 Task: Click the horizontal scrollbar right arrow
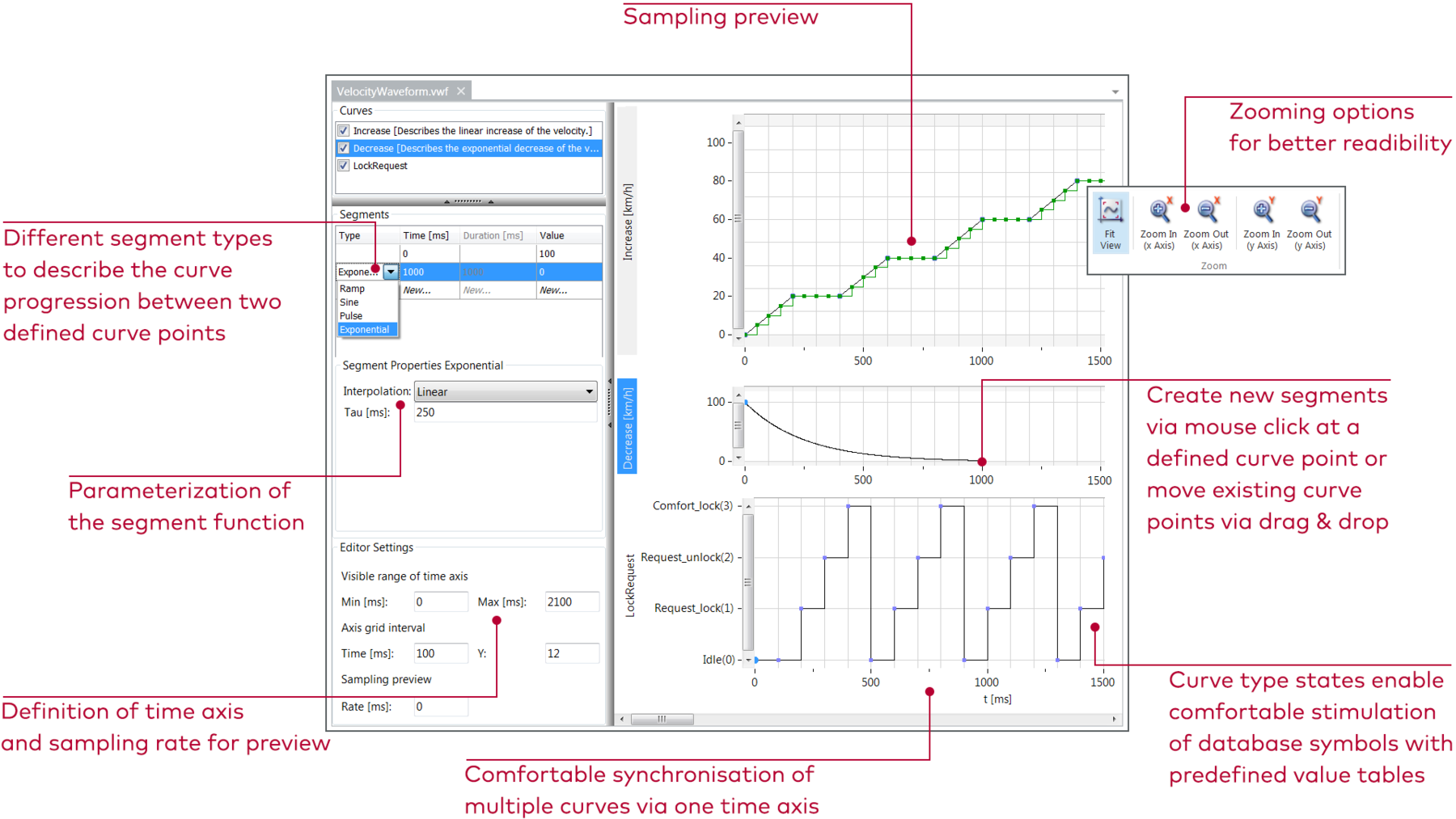(1114, 719)
